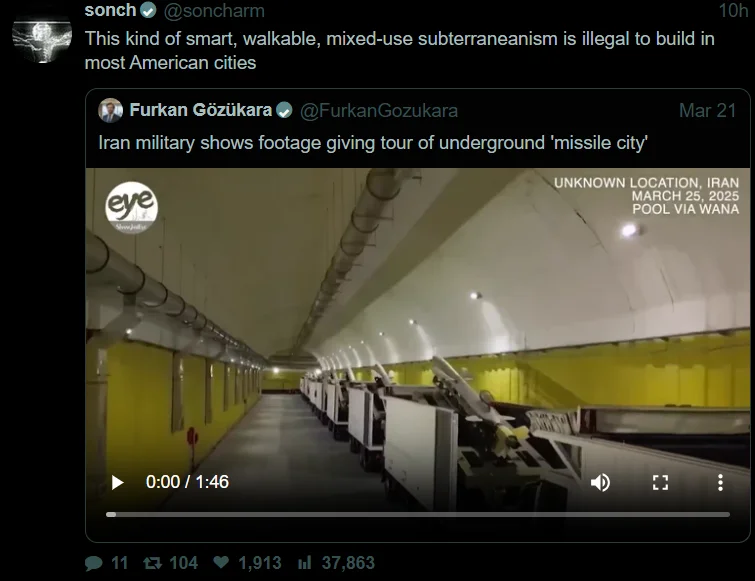The image size is (755, 581).
Task: Click the eye logo watermark in video
Action: click(x=131, y=207)
